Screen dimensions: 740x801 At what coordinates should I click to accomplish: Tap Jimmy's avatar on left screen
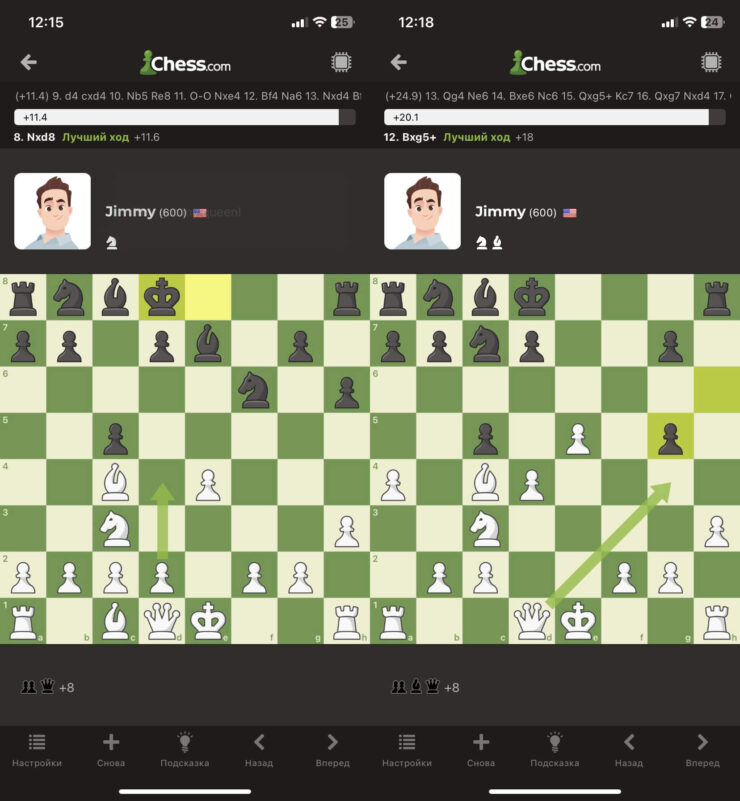pos(53,211)
